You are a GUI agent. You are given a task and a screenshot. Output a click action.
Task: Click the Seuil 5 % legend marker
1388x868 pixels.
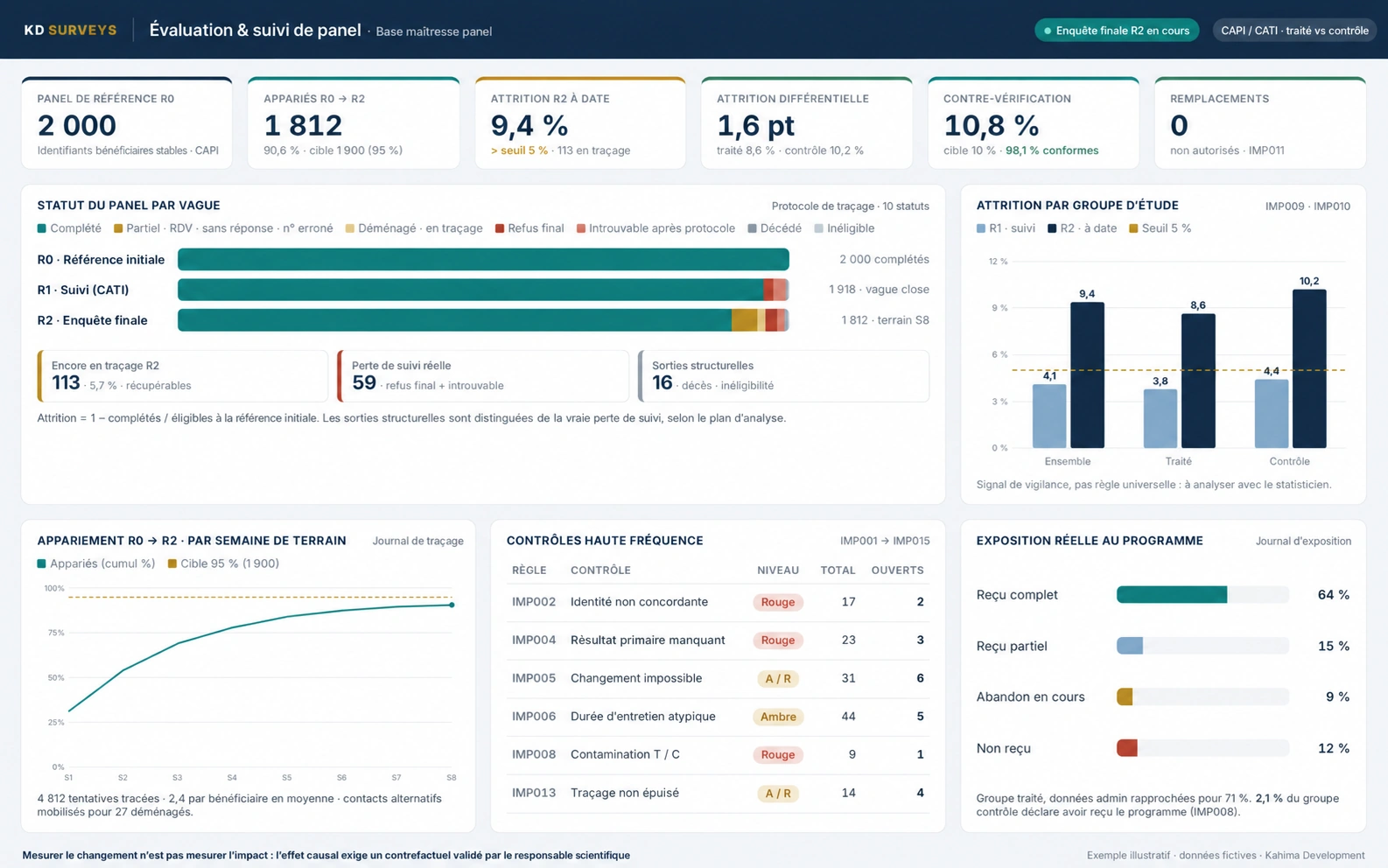tap(1133, 228)
